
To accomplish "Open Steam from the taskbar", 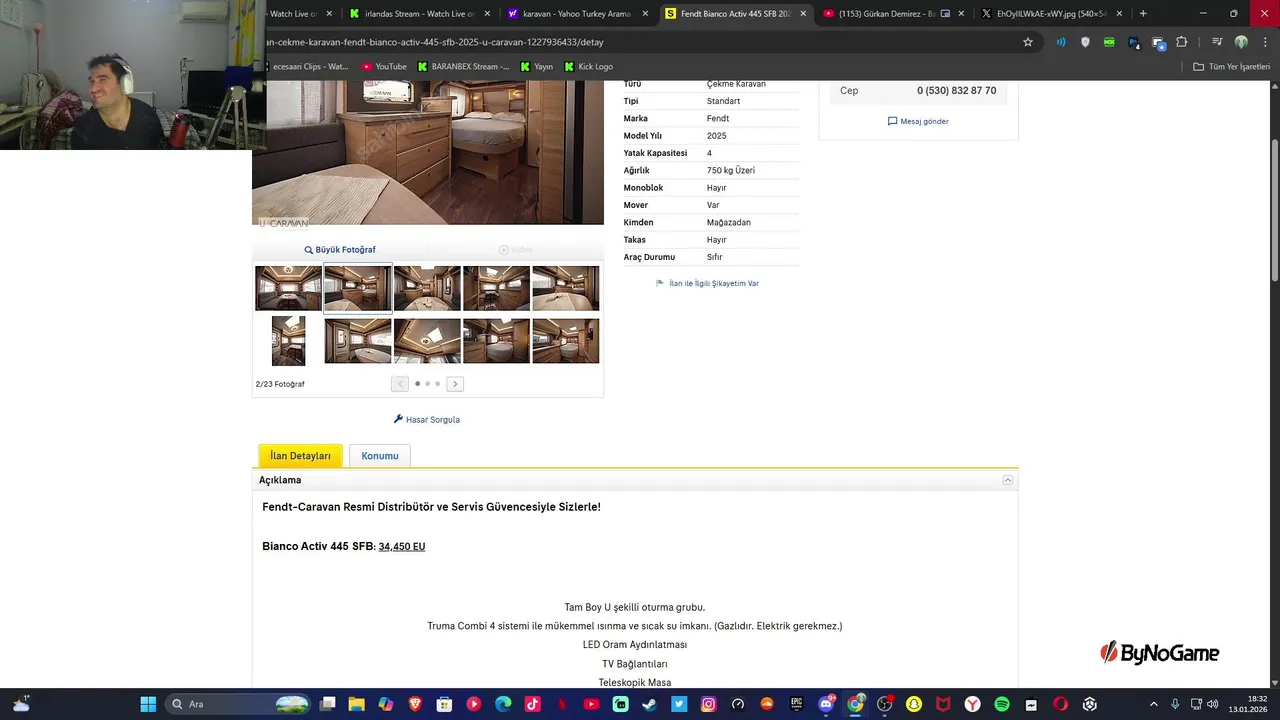I will pyautogui.click(x=650, y=704).
